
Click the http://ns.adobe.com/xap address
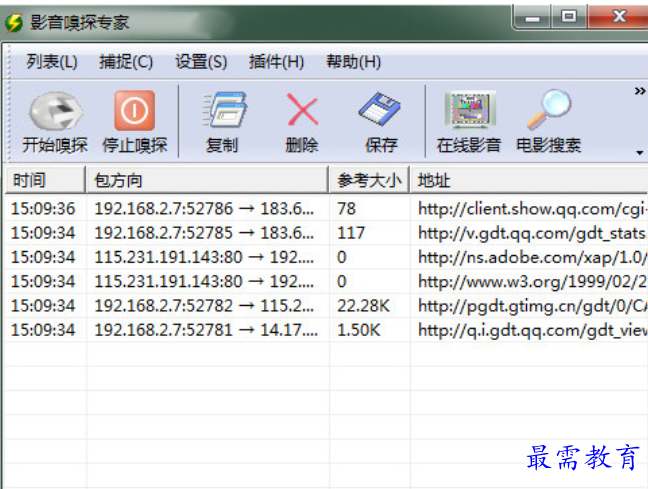tap(532, 258)
